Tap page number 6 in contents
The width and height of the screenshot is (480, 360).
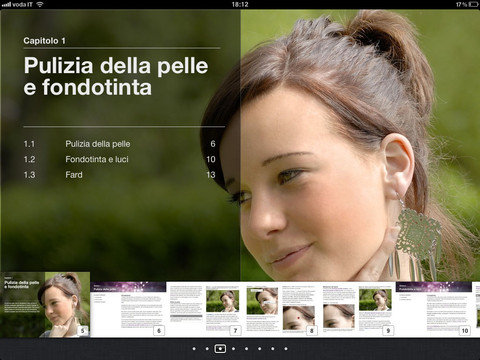[213, 144]
